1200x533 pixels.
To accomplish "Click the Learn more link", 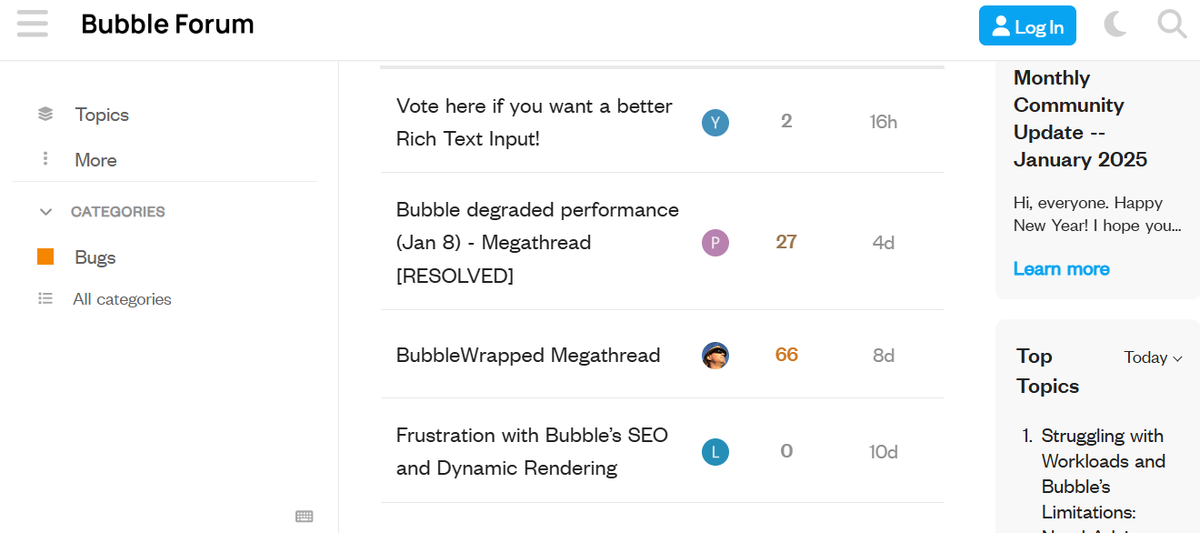I will [1061, 269].
